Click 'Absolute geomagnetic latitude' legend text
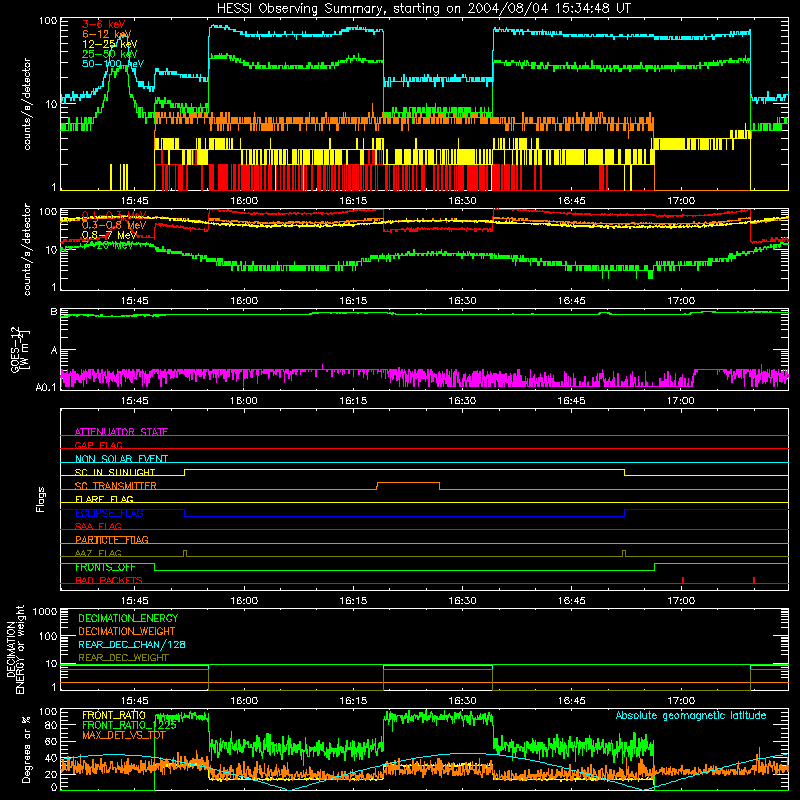The image size is (800, 800). tap(691, 715)
